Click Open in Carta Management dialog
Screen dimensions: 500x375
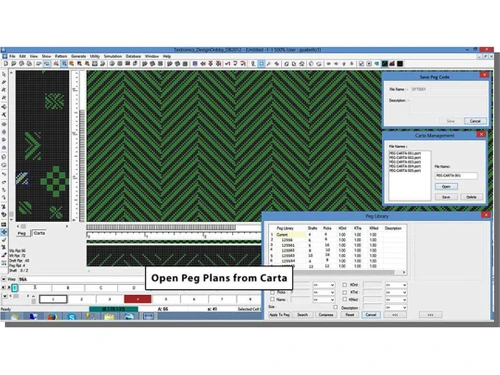[446, 186]
